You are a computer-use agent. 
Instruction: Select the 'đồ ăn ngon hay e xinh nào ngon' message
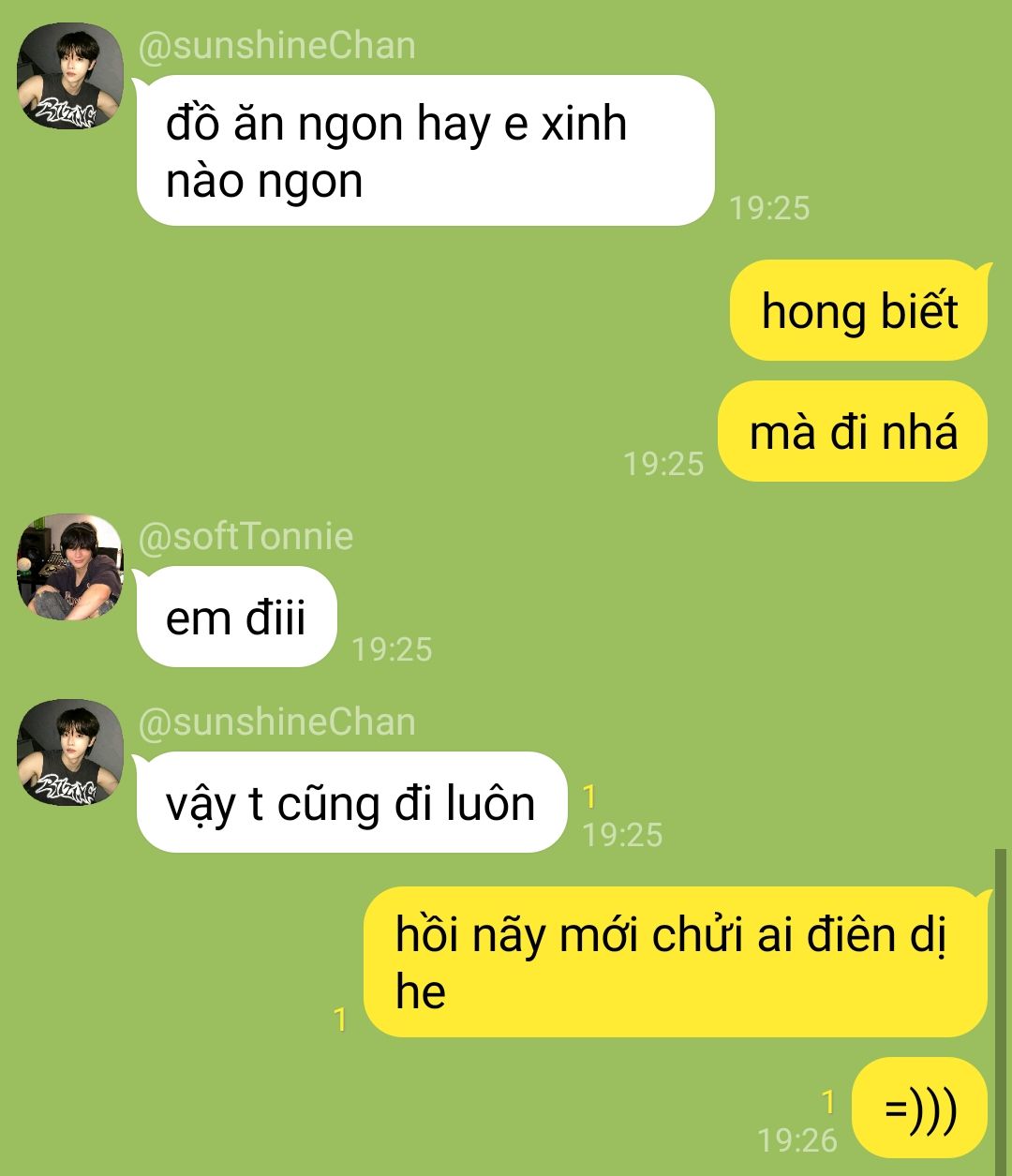pyautogui.click(x=425, y=151)
